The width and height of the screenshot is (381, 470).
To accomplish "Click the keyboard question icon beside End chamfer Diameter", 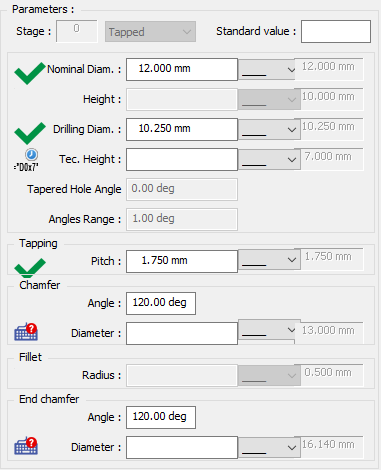I will [26, 446].
